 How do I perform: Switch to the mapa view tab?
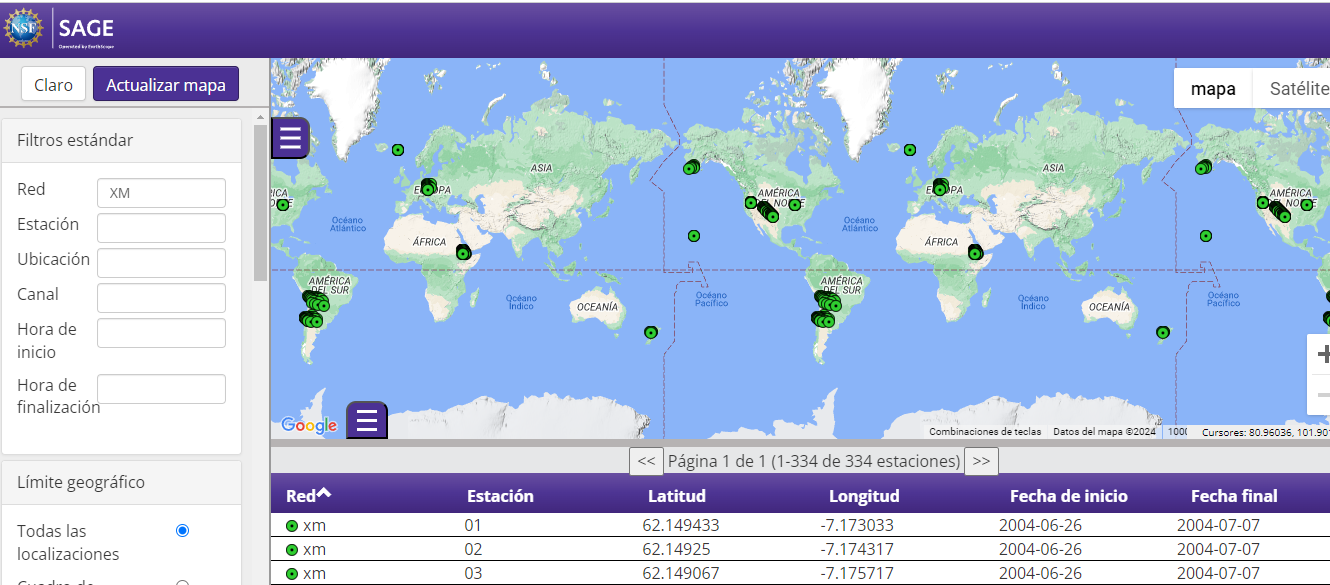pos(1212,89)
